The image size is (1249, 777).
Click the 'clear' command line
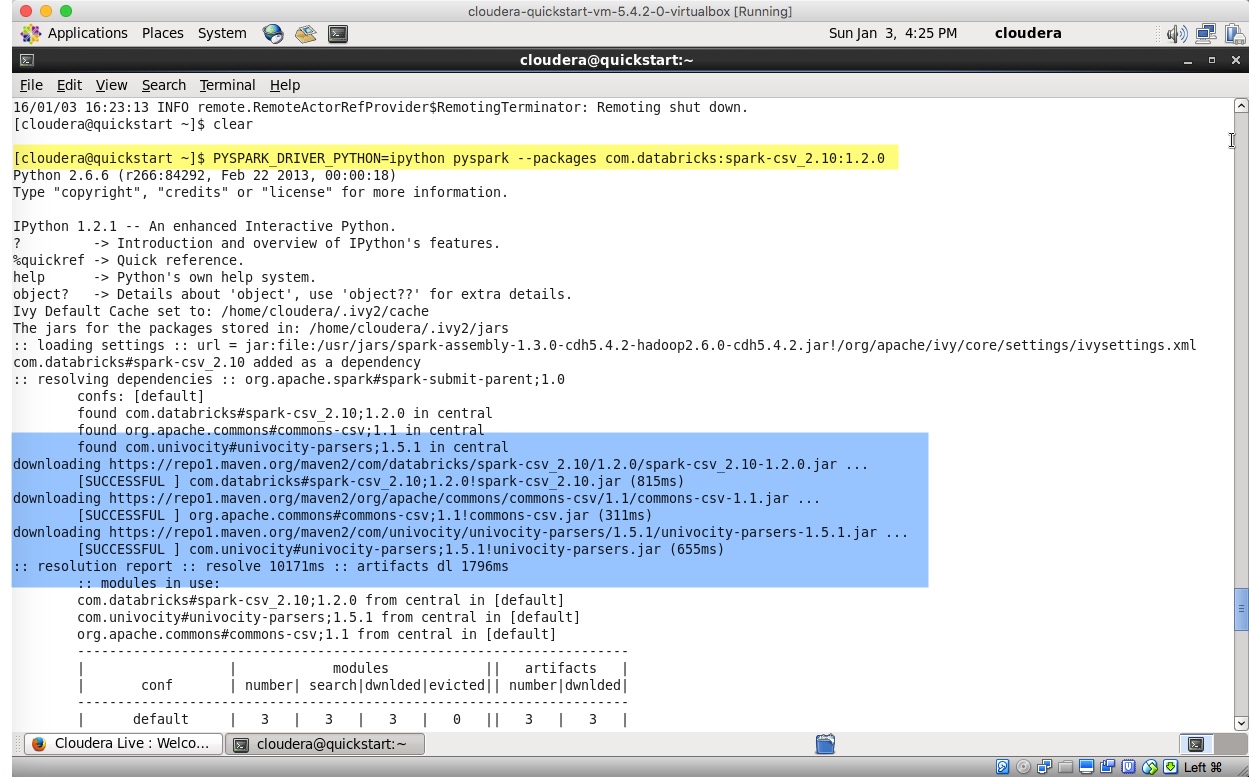point(133,124)
